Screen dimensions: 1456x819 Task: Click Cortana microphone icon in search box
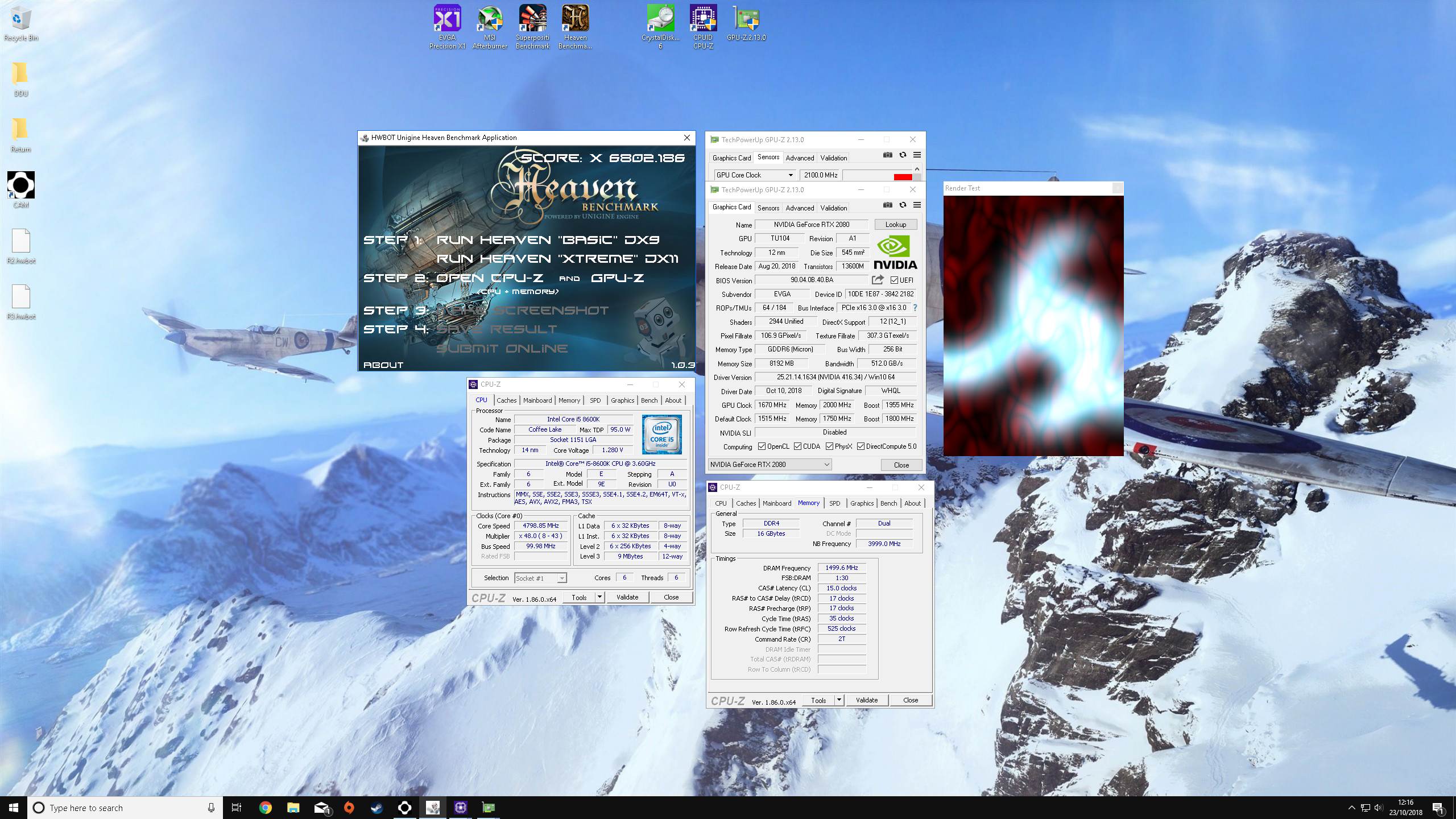(x=211, y=808)
